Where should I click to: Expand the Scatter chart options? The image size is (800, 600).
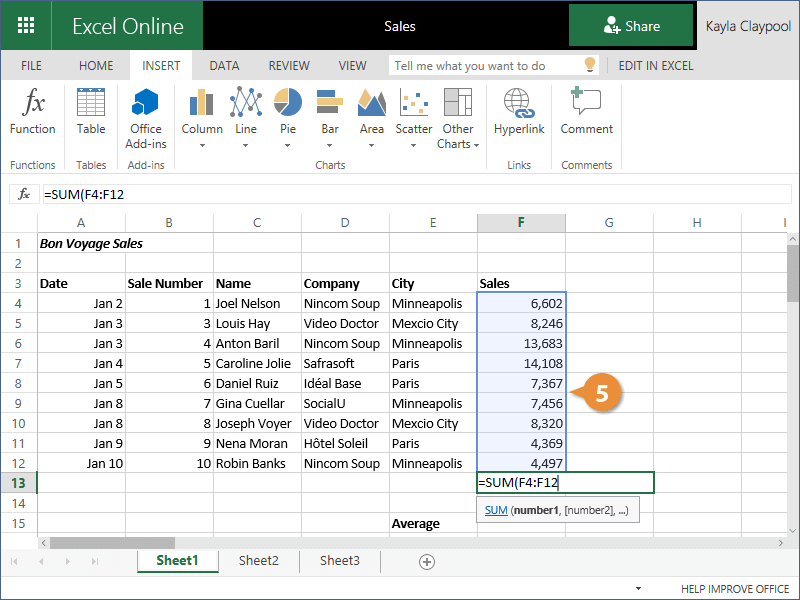[x=414, y=144]
